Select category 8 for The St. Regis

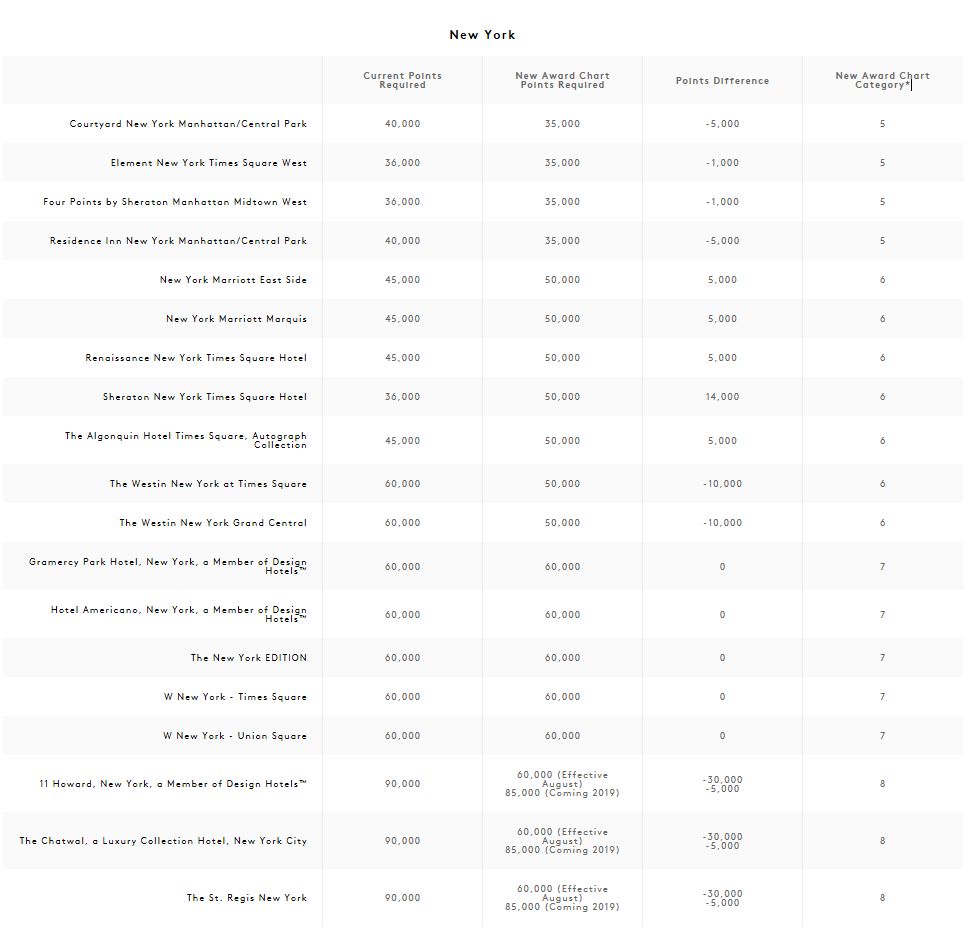[882, 897]
